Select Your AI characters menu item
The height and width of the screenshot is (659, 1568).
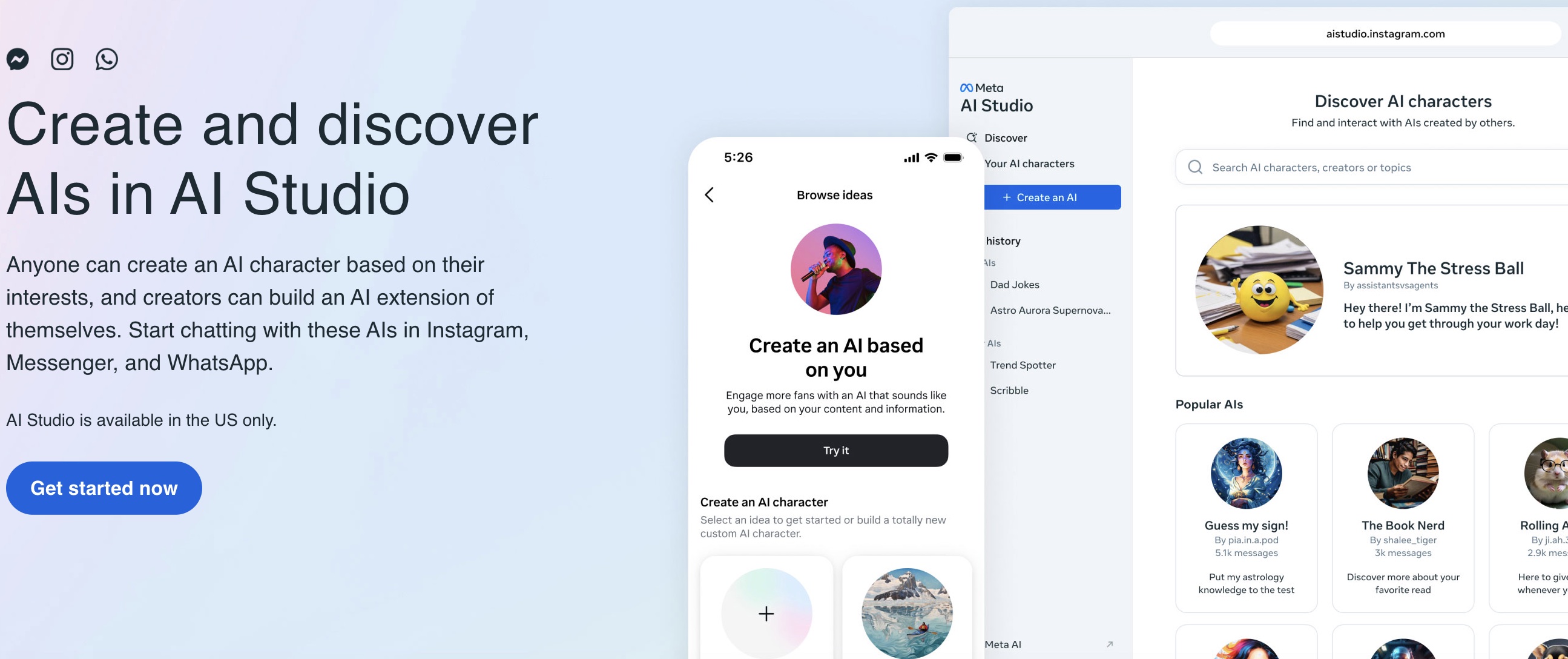pyautogui.click(x=1029, y=163)
